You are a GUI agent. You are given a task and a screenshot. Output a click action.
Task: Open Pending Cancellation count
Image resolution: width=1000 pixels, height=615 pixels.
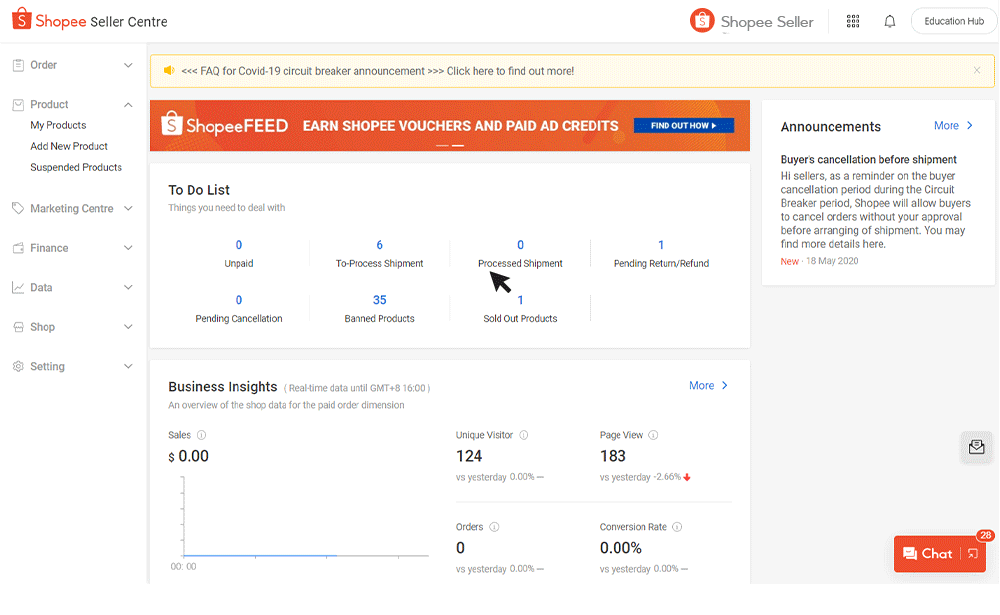[x=239, y=300]
